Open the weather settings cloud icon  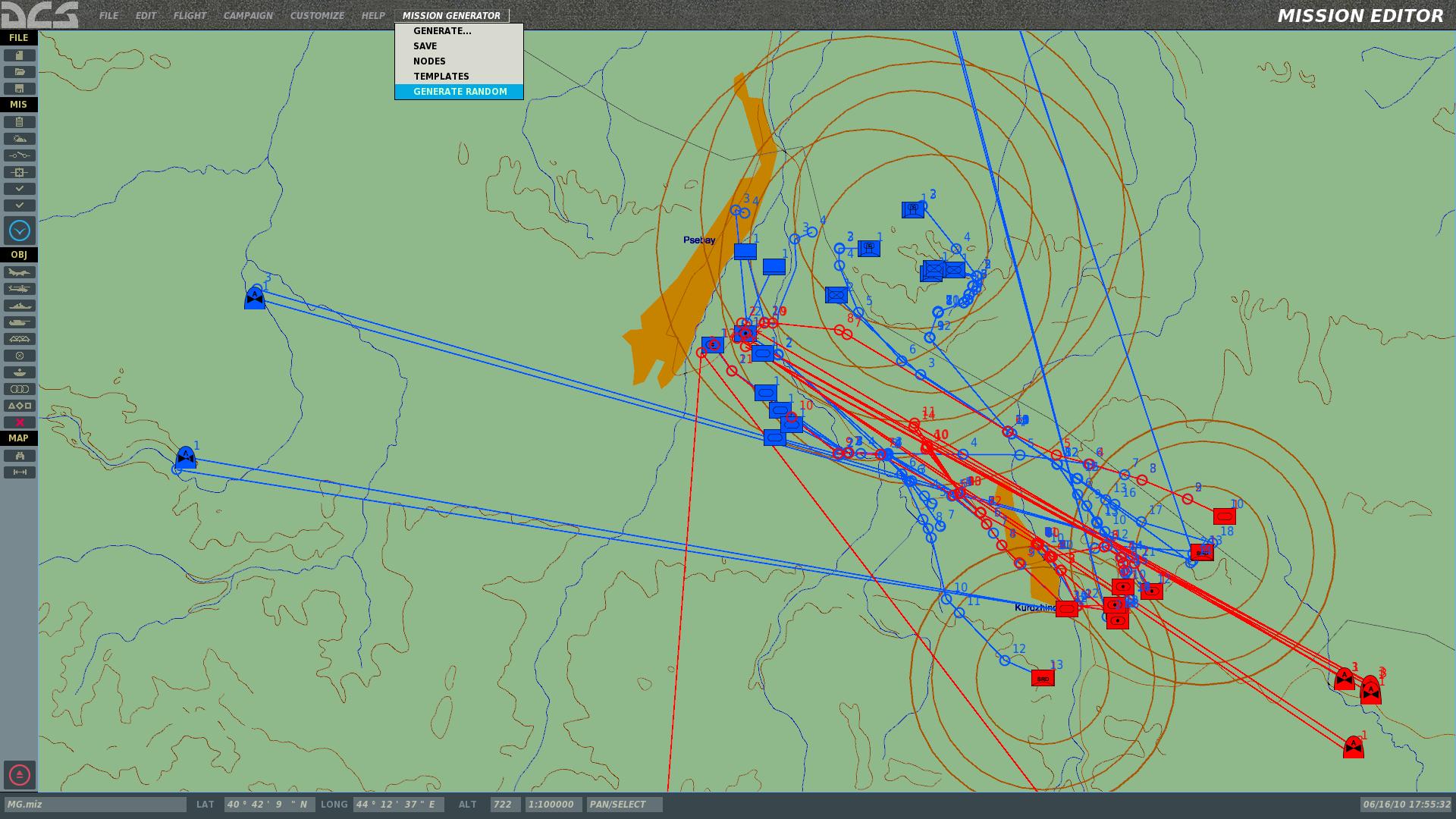[20, 139]
